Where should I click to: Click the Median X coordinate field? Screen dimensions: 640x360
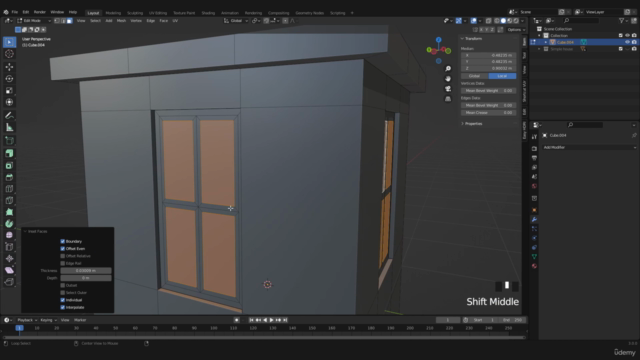pyautogui.click(x=489, y=55)
